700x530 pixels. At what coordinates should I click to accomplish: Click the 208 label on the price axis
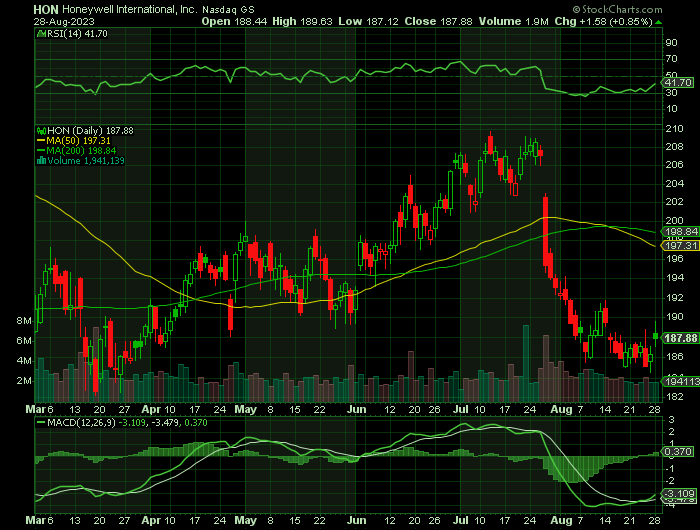(x=674, y=147)
